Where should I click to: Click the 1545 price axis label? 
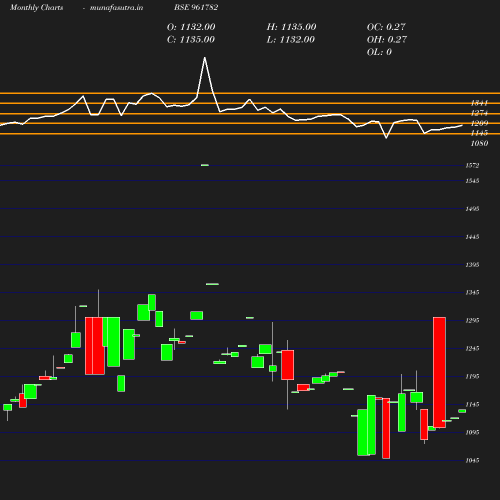(472, 181)
